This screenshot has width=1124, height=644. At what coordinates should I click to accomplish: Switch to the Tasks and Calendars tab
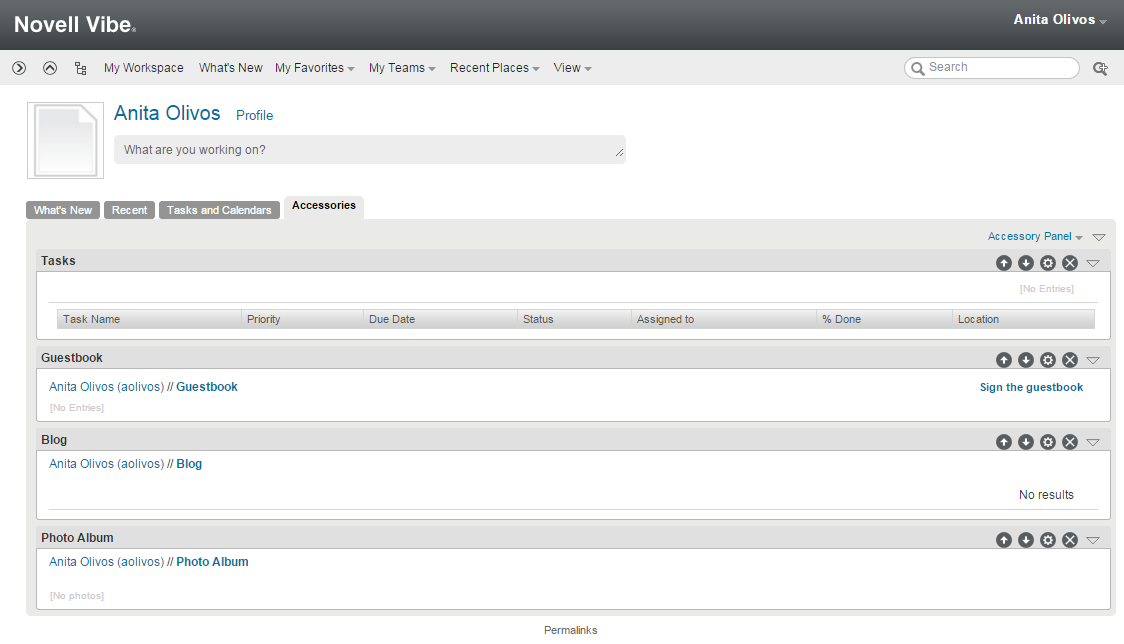point(219,210)
